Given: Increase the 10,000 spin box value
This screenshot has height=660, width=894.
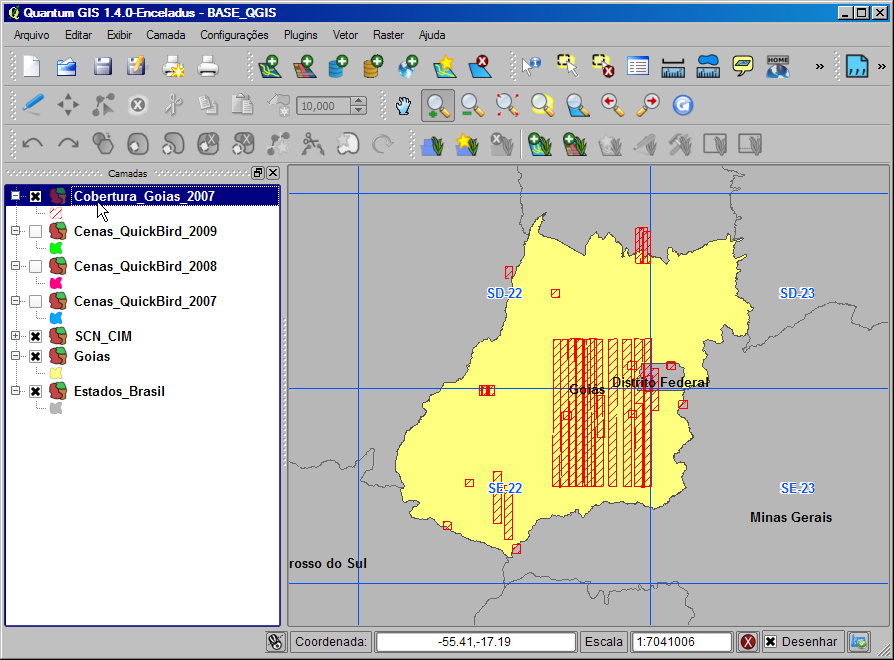Looking at the screenshot, I should 358,101.
